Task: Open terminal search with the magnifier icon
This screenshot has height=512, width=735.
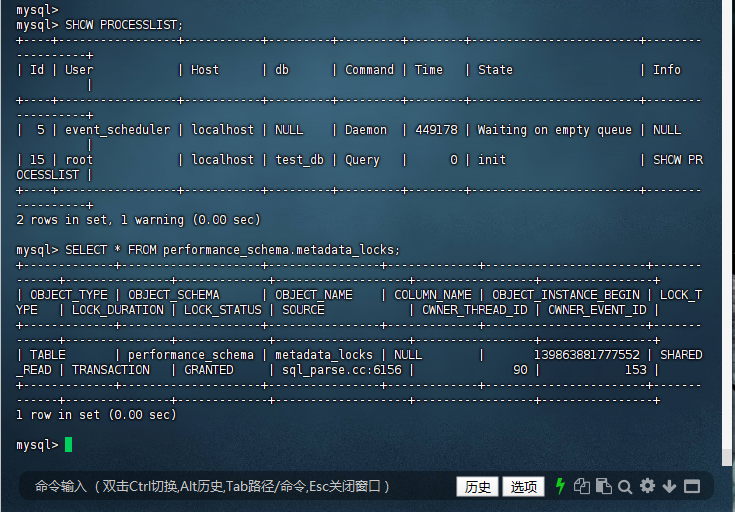Action: point(625,487)
